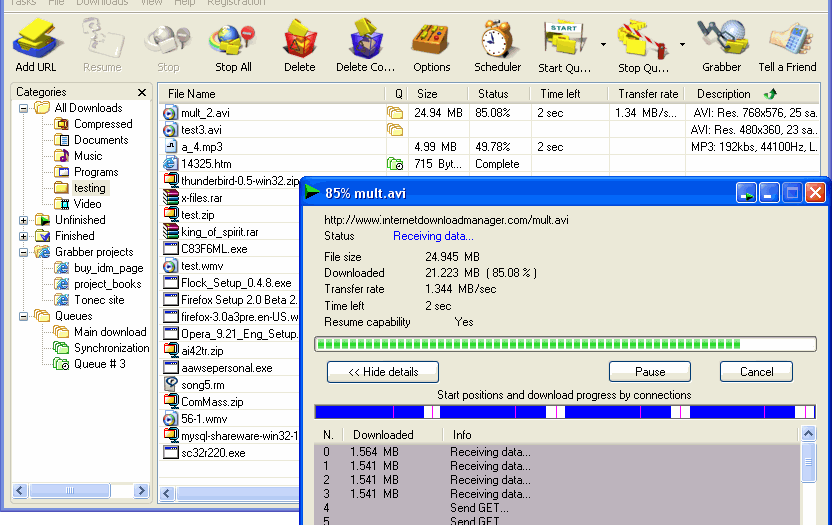The image size is (832, 525).
Task: Select x-files.rar in the list
Action: 202,198
